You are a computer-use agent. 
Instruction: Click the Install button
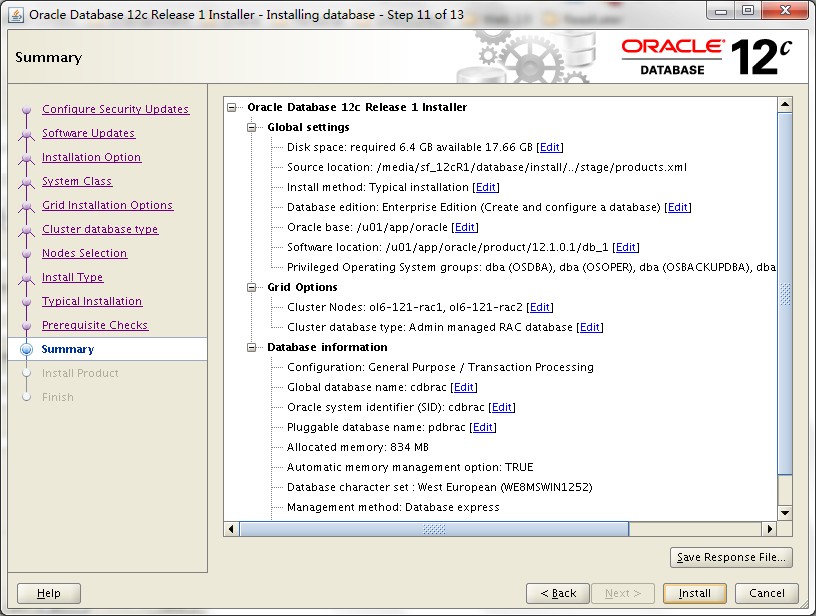694,593
